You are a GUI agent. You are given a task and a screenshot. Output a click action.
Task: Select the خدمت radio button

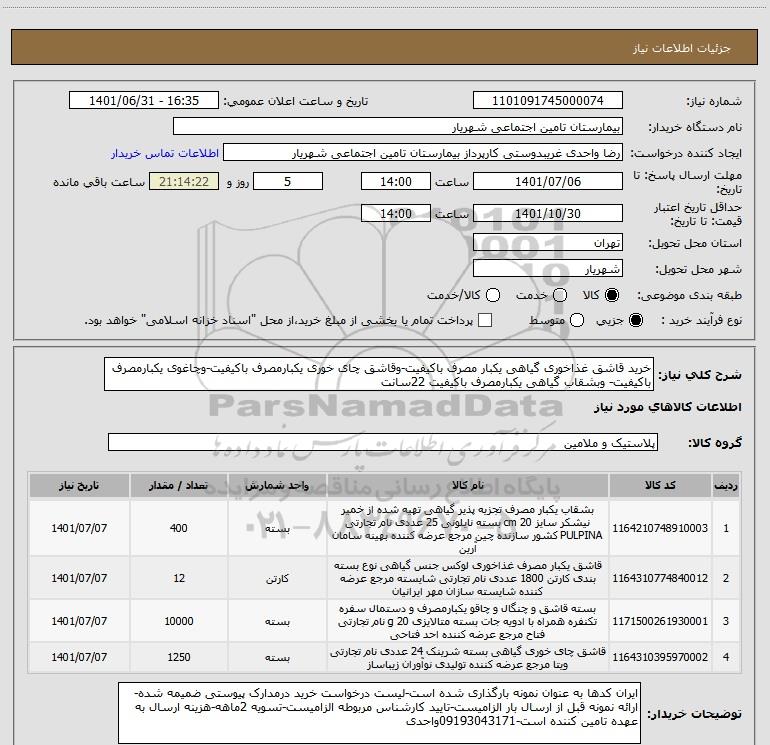[560, 295]
